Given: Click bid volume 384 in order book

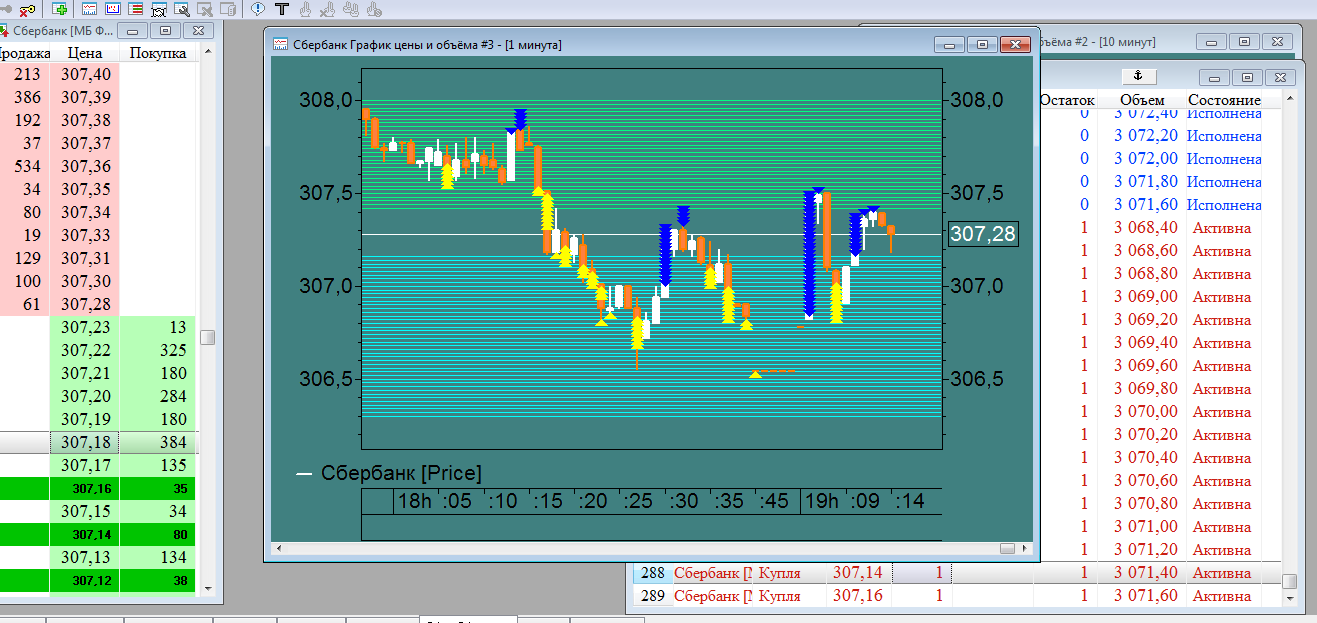Looking at the screenshot, I should [158, 442].
